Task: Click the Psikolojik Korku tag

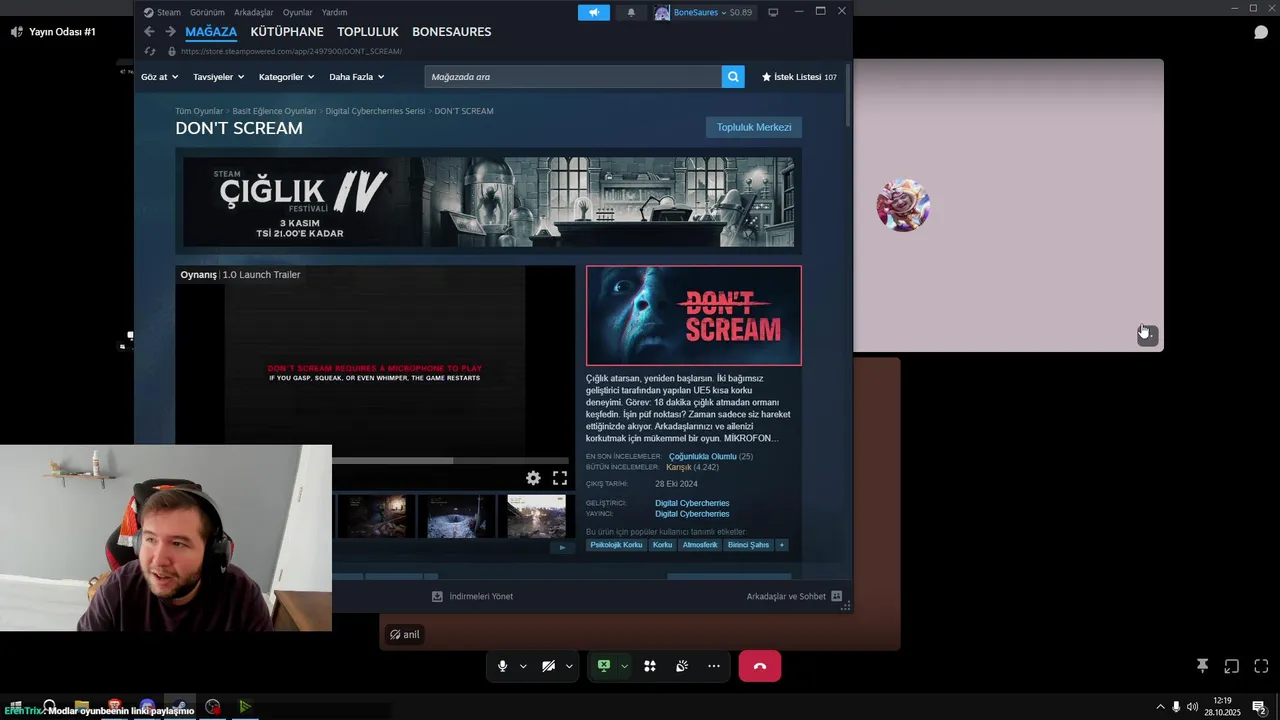Action: coord(616,545)
